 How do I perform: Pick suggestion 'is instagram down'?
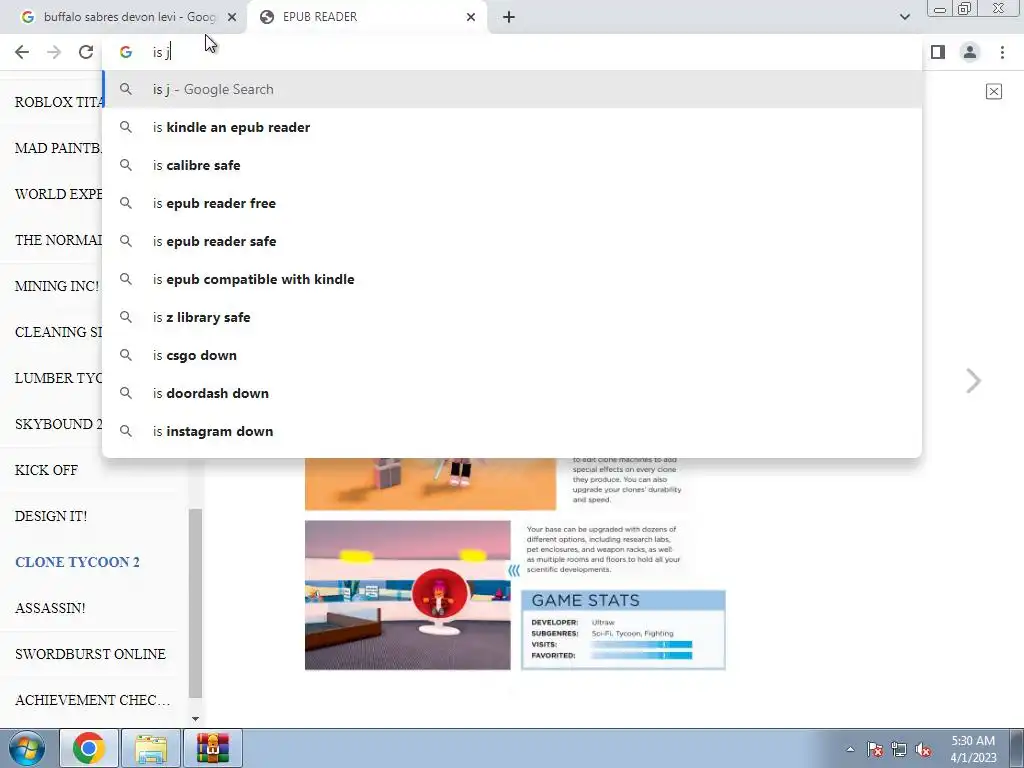point(512,431)
